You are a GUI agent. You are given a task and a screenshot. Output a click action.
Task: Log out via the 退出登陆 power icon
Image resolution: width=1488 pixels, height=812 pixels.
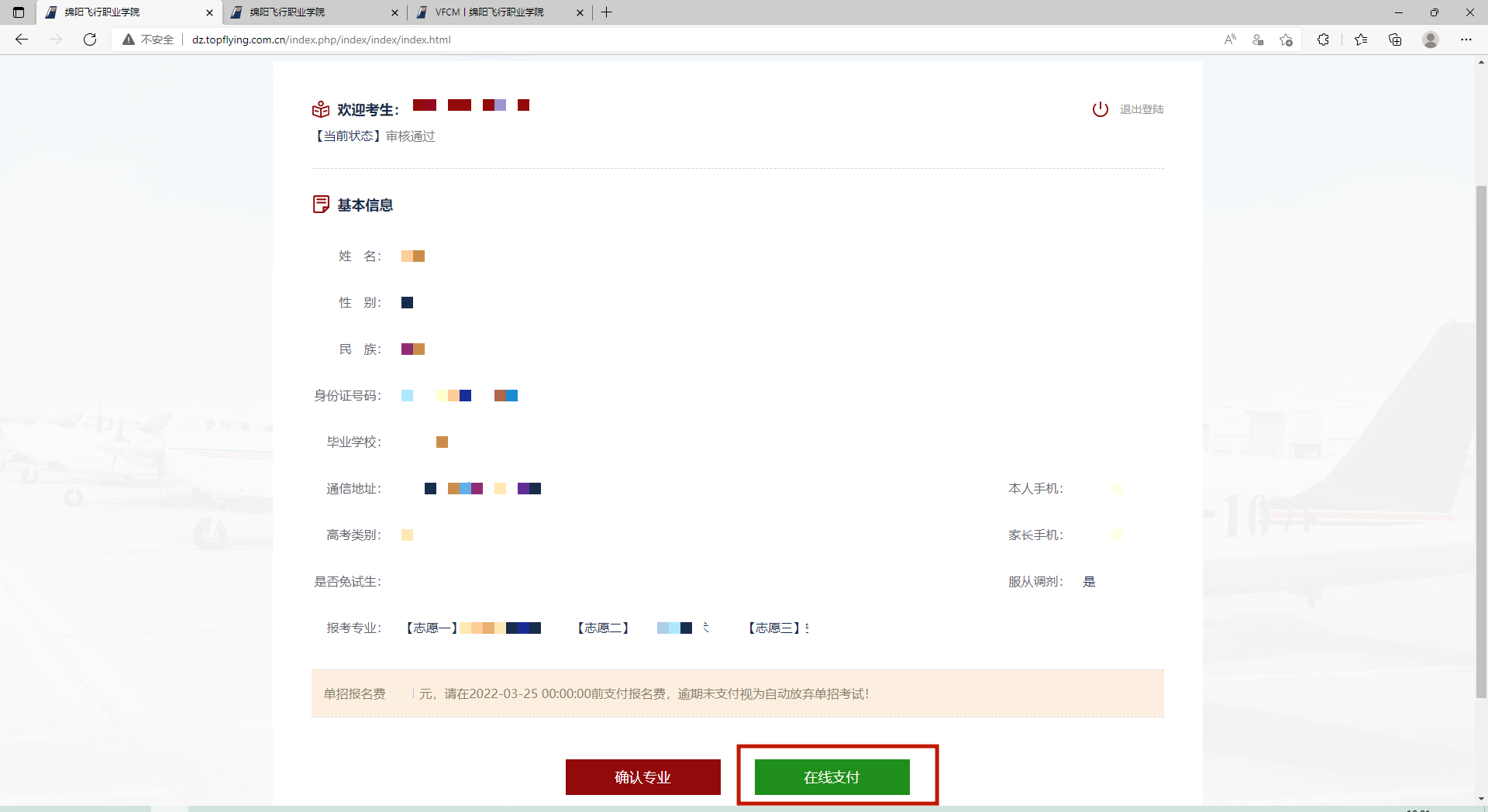click(x=1100, y=109)
